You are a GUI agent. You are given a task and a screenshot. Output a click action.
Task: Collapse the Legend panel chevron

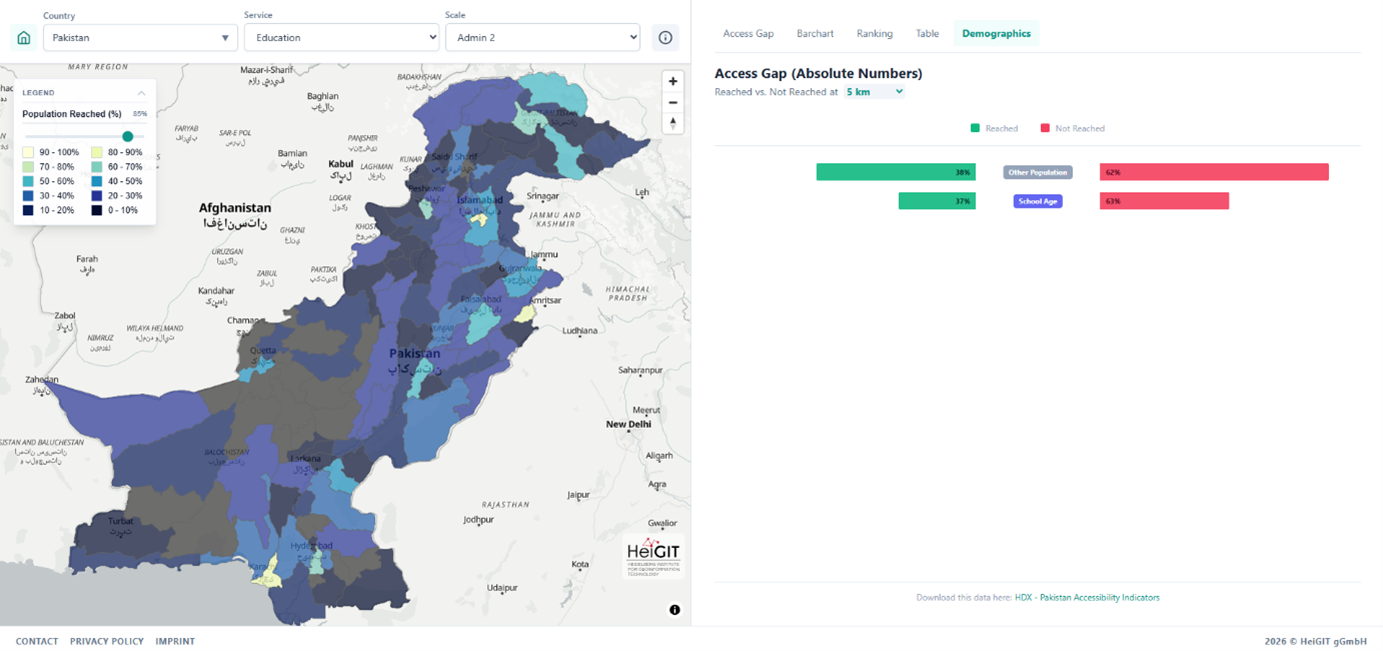(141, 93)
